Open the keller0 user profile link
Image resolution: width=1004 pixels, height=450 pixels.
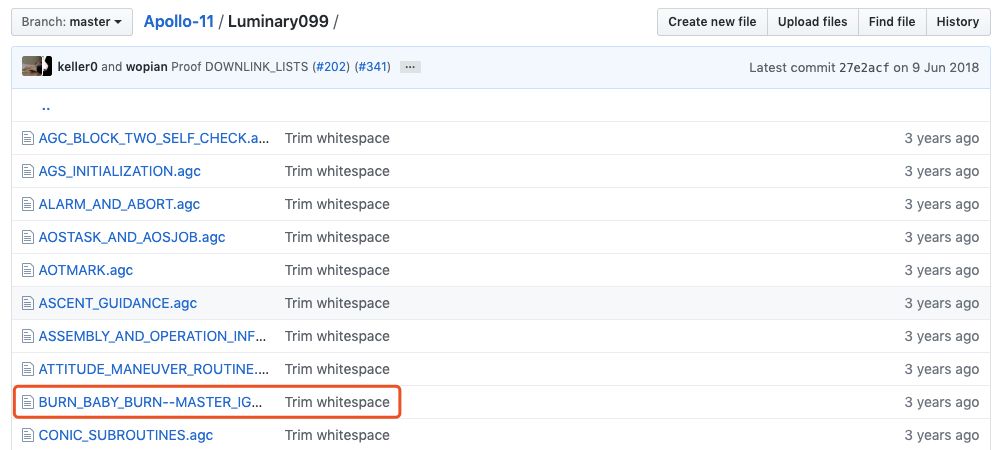[77, 67]
